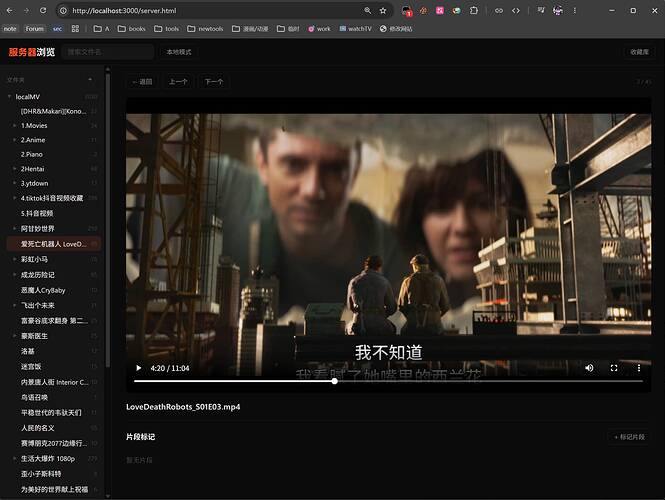Viewport: 665px width, 500px height.
Task: Expand the 1.Movies folder arrow
Action: click(x=14, y=126)
